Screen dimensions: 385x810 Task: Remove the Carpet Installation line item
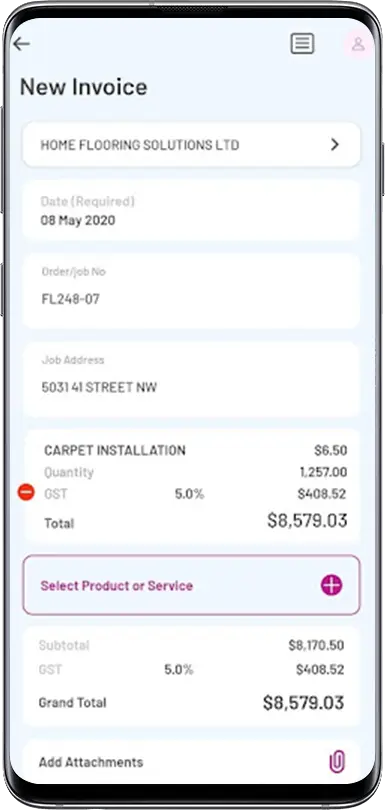pos(26,492)
